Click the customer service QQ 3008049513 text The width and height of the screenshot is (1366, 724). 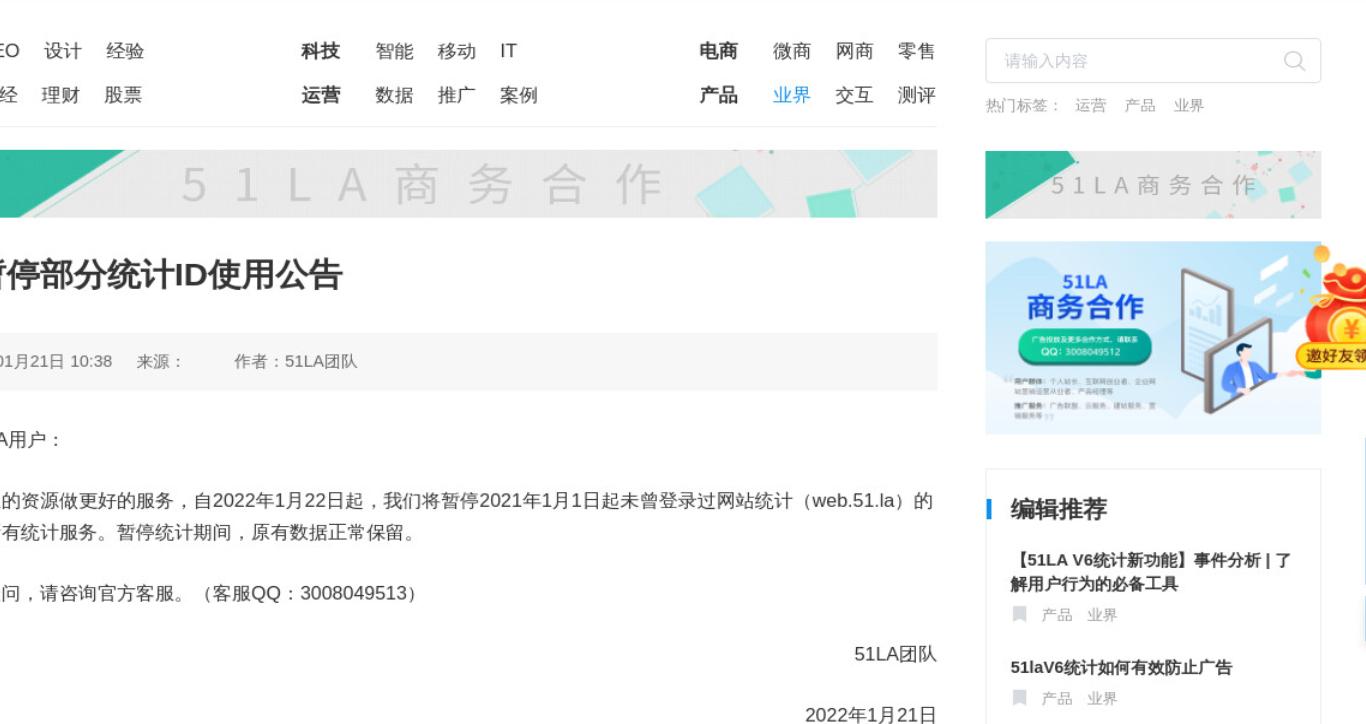click(x=309, y=594)
